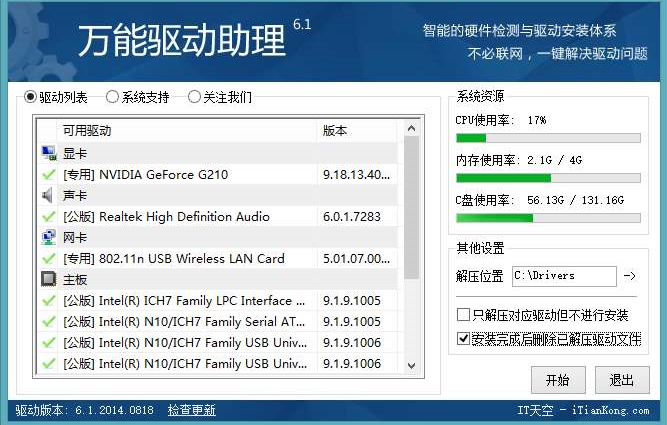Viewport: 667px width, 425px height.
Task: Click the 驱动版本 6.1.2014.0818 status text
Action: (84, 410)
